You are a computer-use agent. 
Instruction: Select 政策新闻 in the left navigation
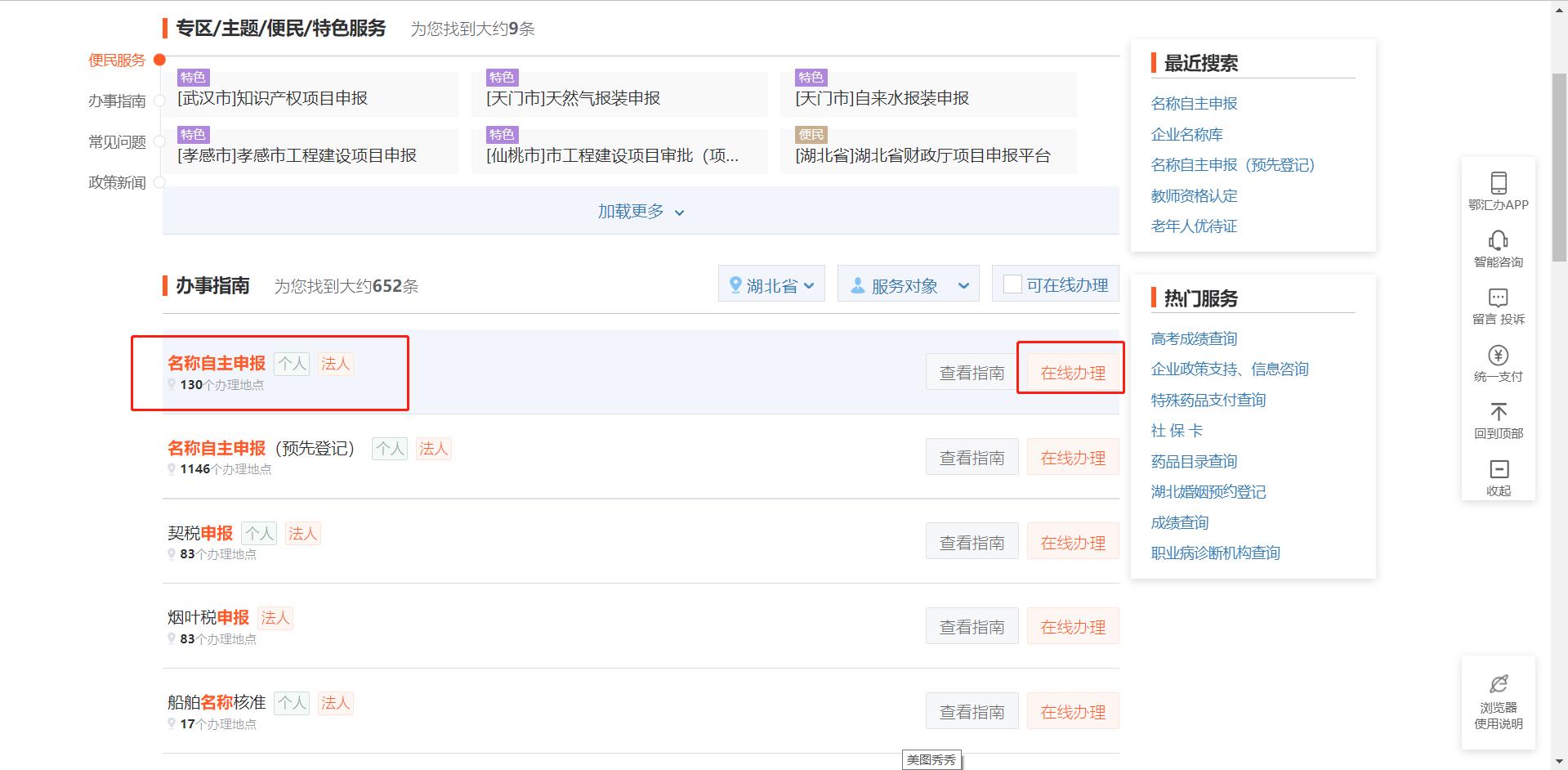pyautogui.click(x=119, y=182)
